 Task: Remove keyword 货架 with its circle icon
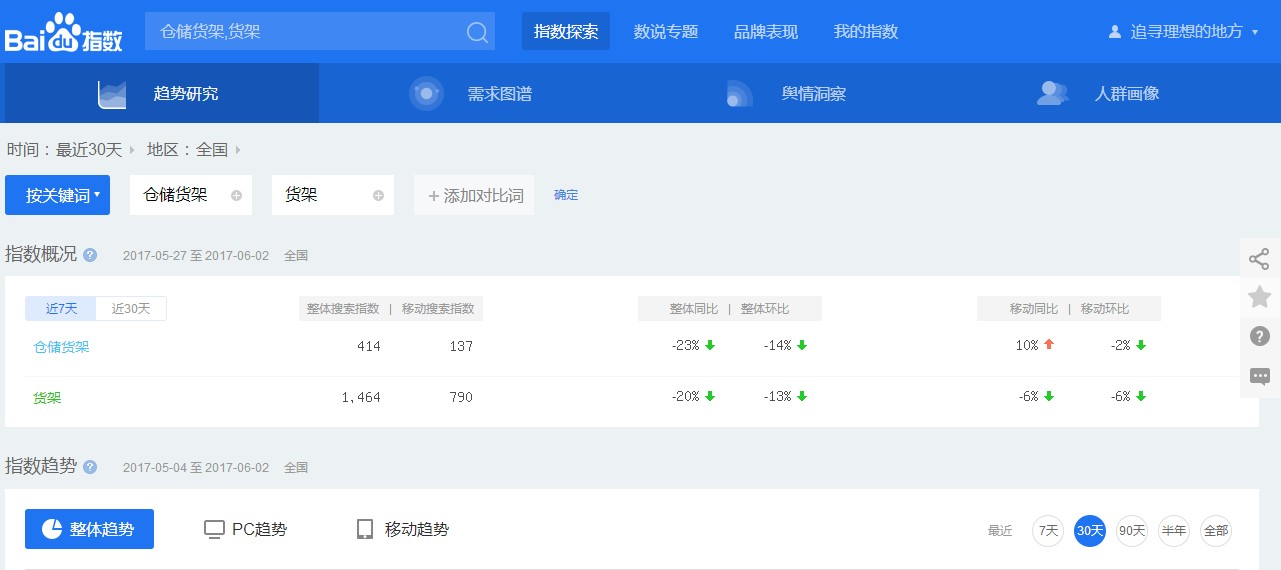tap(378, 196)
